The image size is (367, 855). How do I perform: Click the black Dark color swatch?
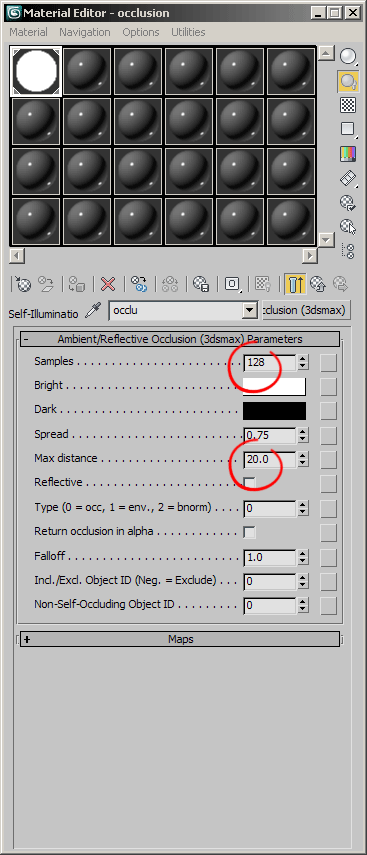click(274, 411)
